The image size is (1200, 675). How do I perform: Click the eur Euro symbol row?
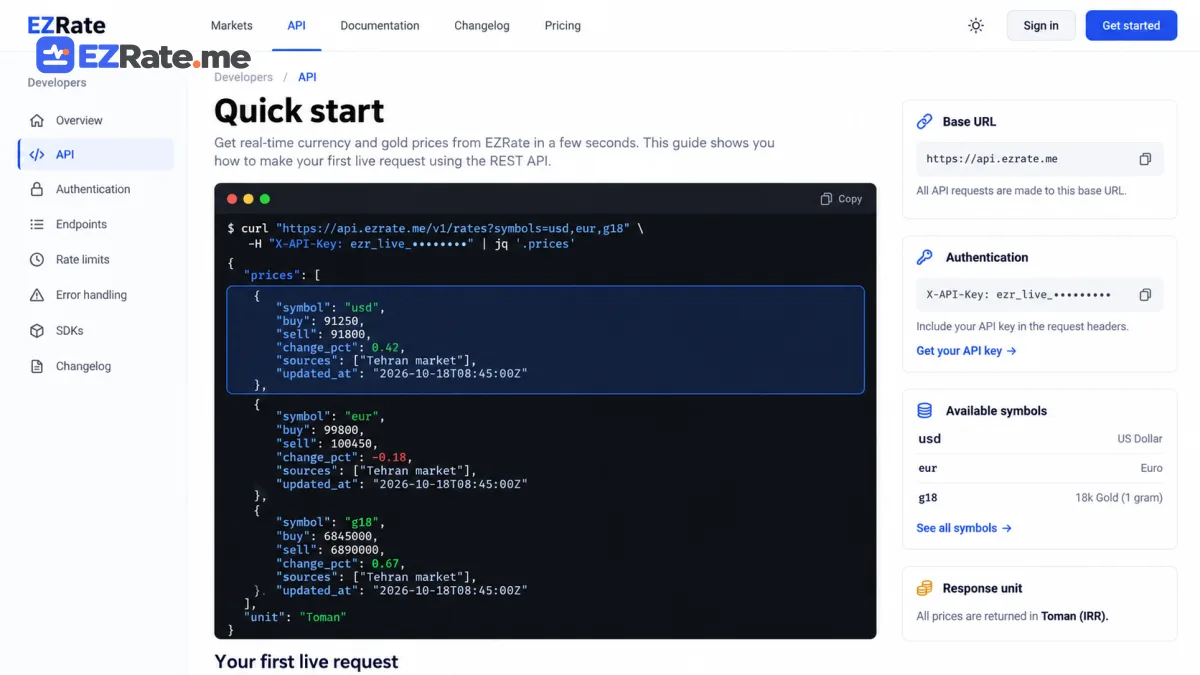coord(1040,468)
